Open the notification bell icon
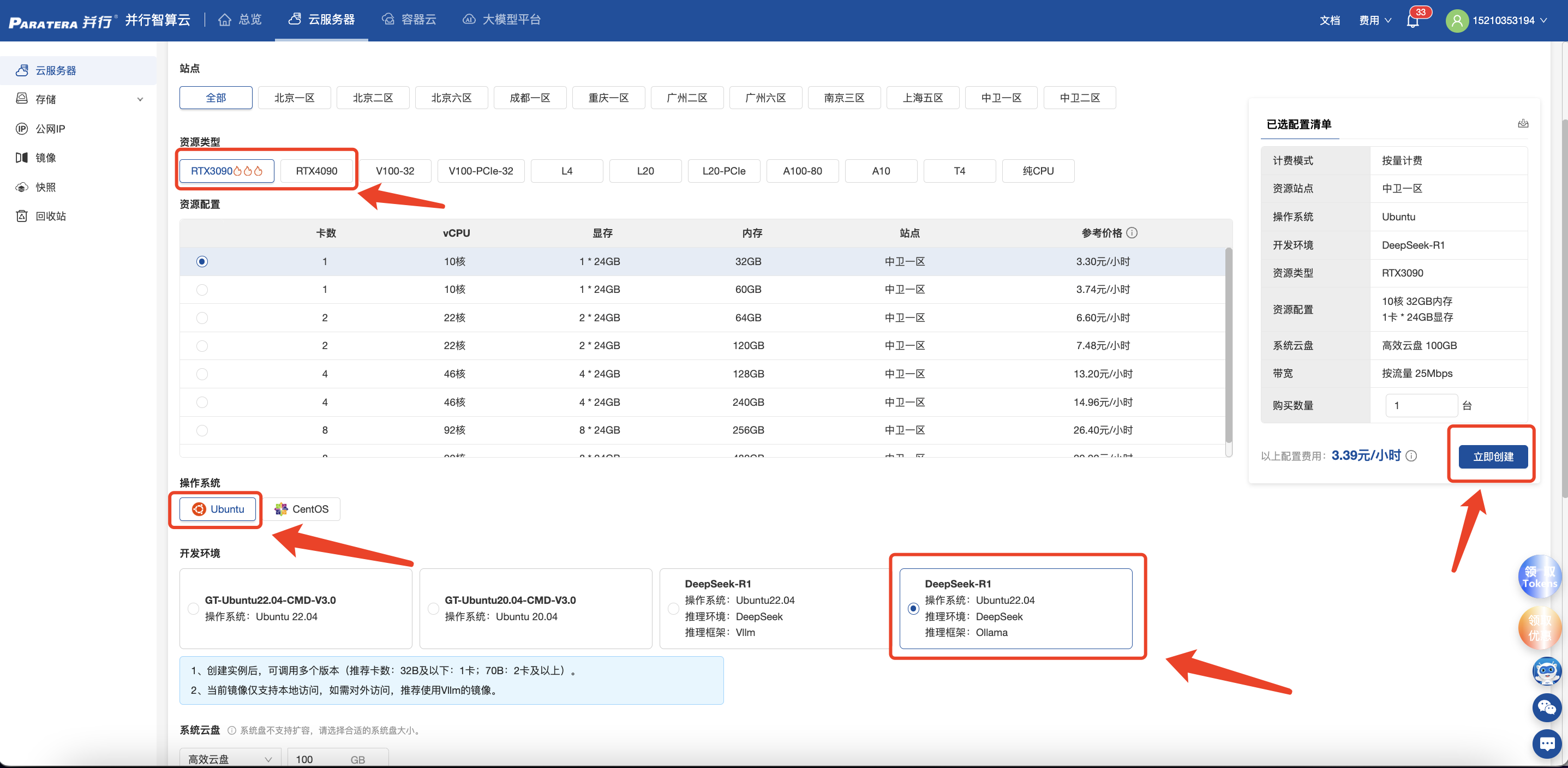This screenshot has height=768, width=1568. click(1412, 21)
